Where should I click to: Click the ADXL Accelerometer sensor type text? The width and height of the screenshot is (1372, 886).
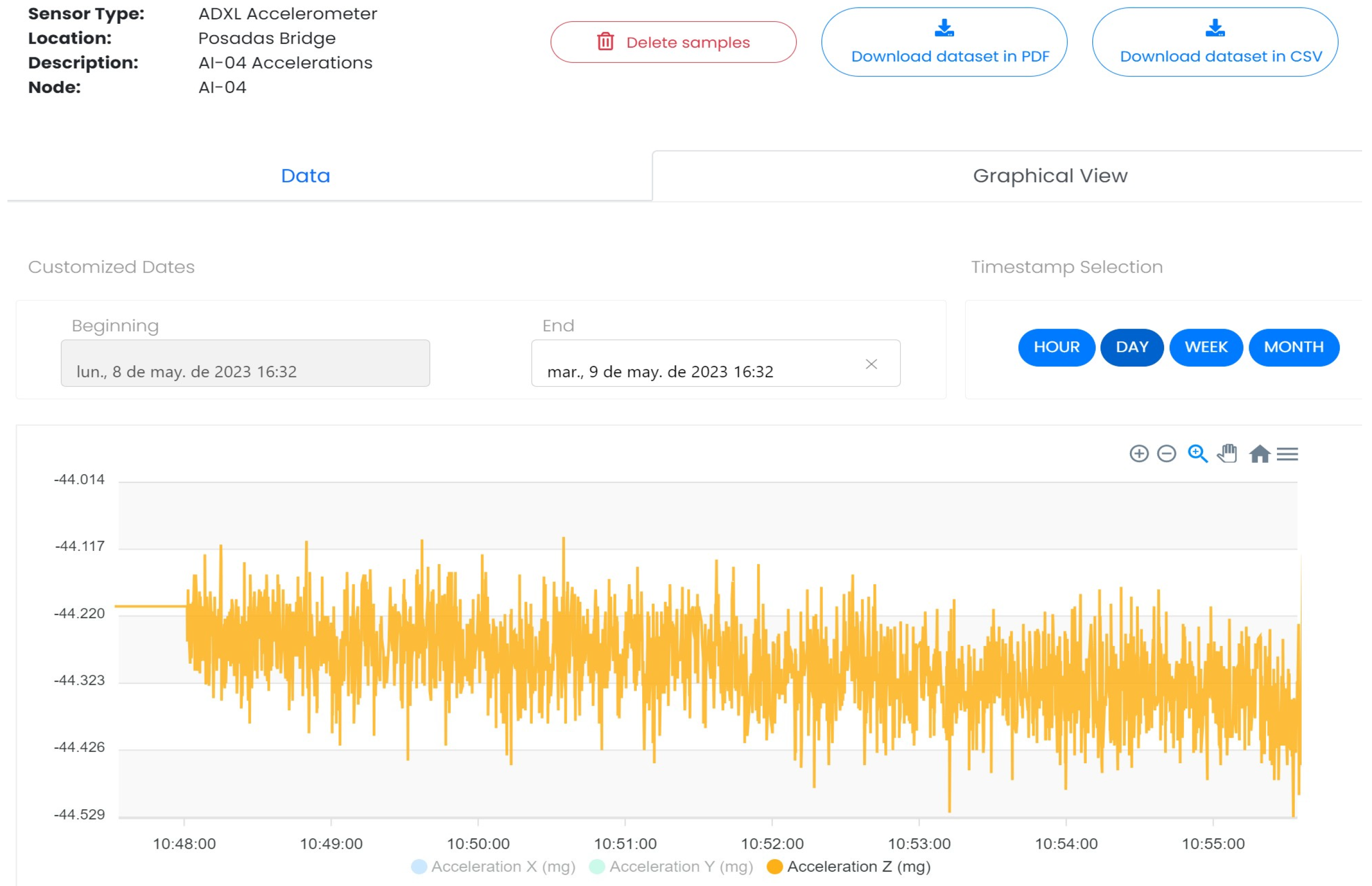point(288,13)
